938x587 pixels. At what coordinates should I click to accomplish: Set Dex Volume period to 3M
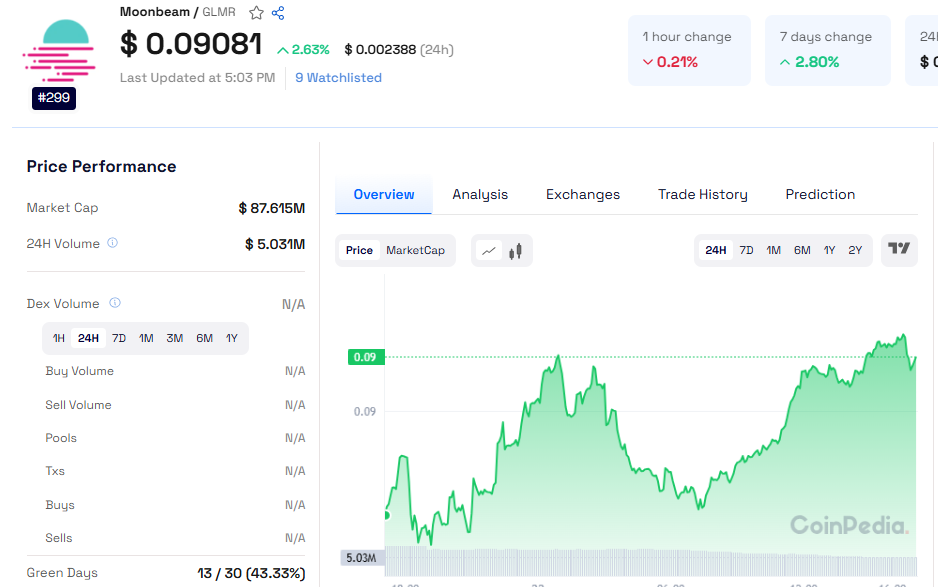click(x=175, y=338)
